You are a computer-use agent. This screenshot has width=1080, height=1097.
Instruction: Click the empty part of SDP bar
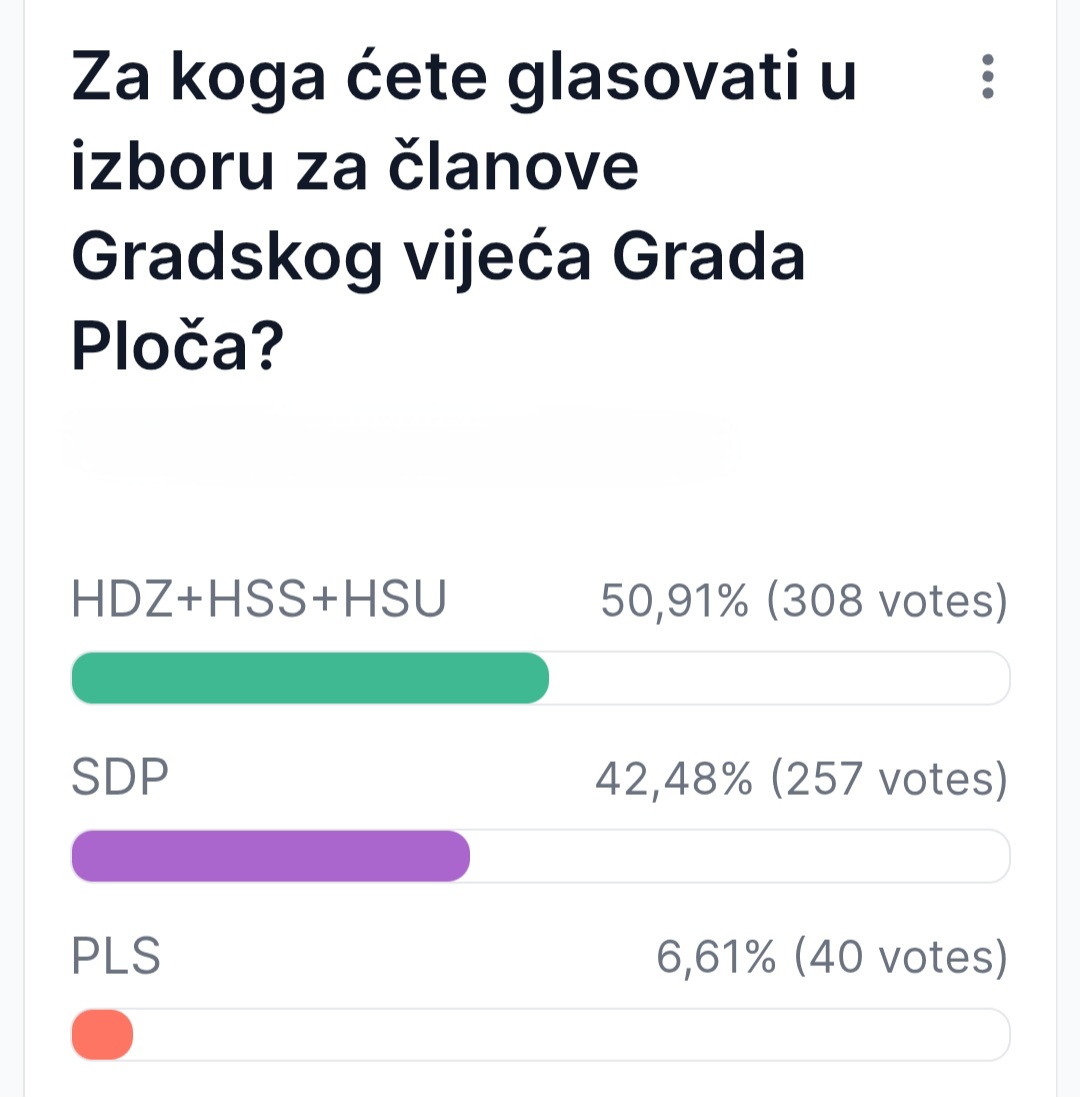740,856
